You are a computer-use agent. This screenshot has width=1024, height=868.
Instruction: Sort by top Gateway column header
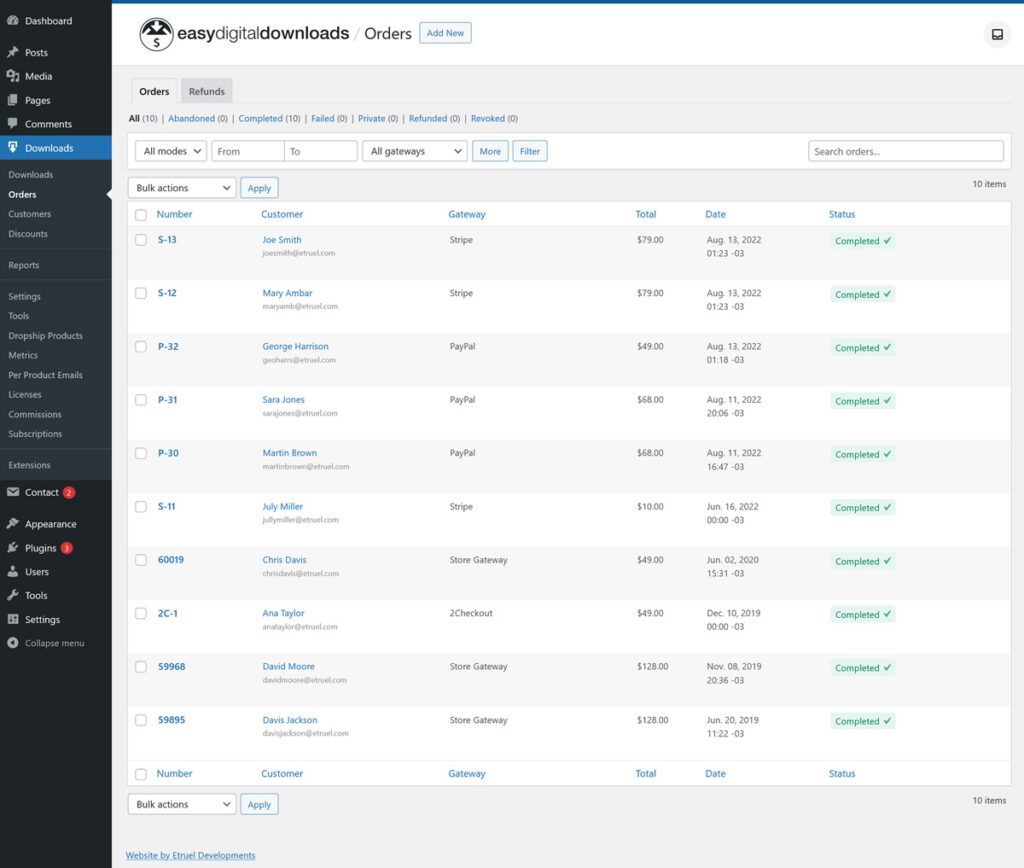[x=466, y=214]
